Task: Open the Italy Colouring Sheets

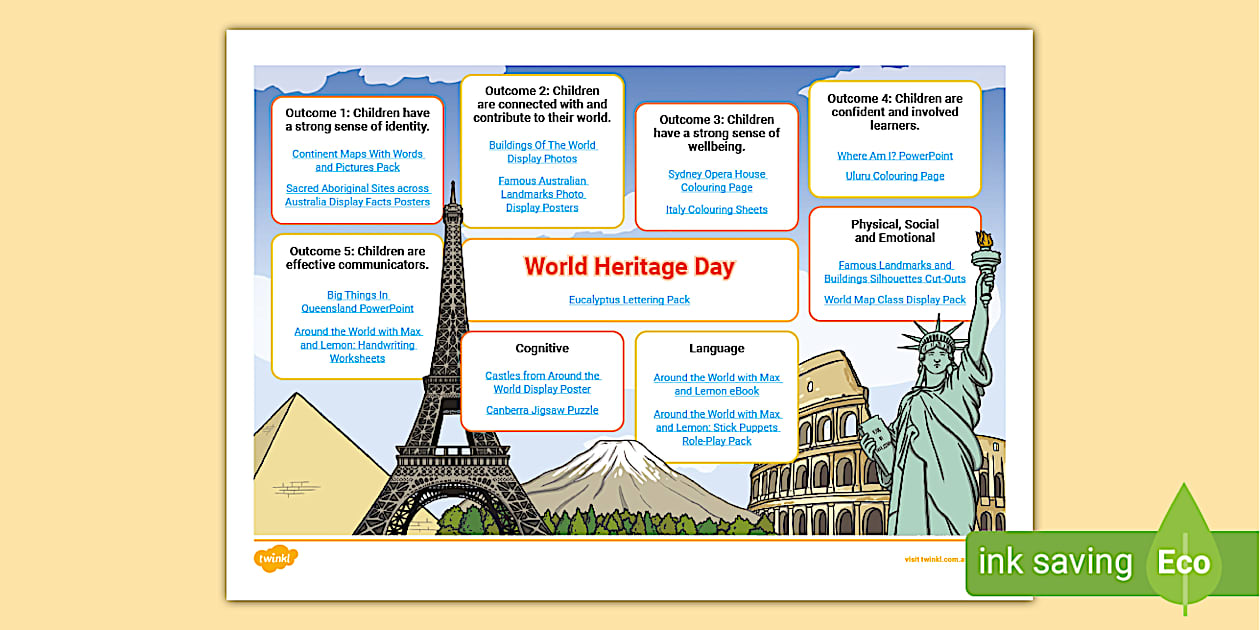Action: point(716,209)
